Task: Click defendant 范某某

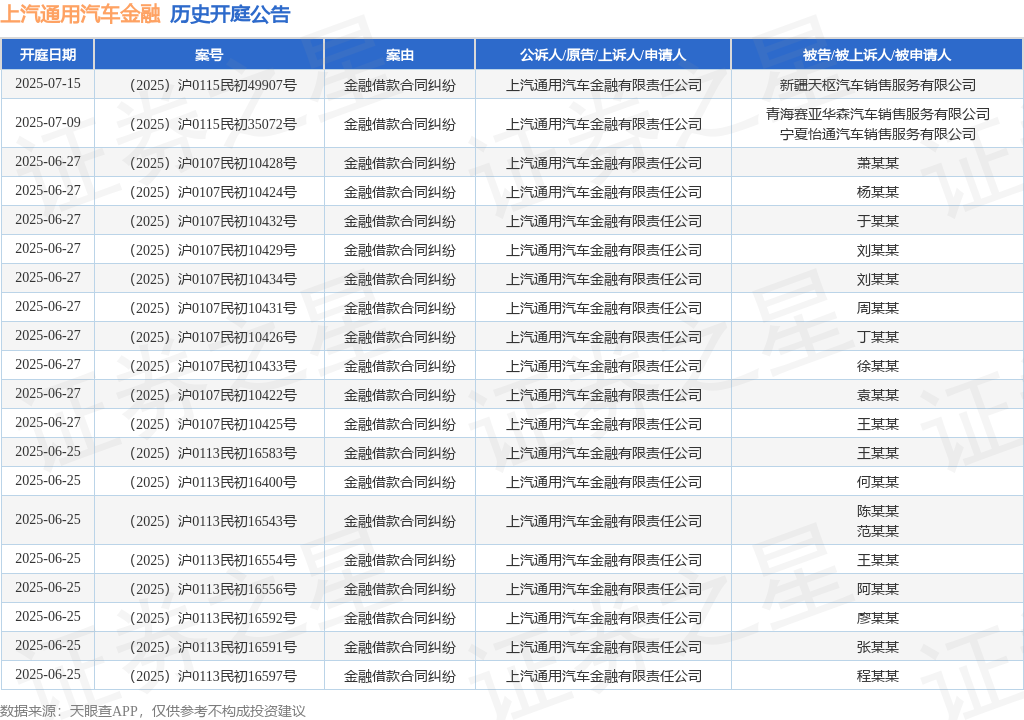Action: pos(878,532)
